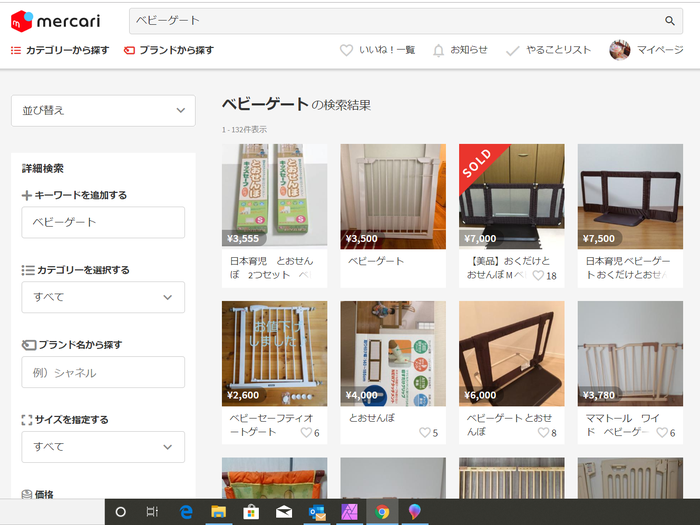Open the Mail app on the taskbar

click(284, 512)
